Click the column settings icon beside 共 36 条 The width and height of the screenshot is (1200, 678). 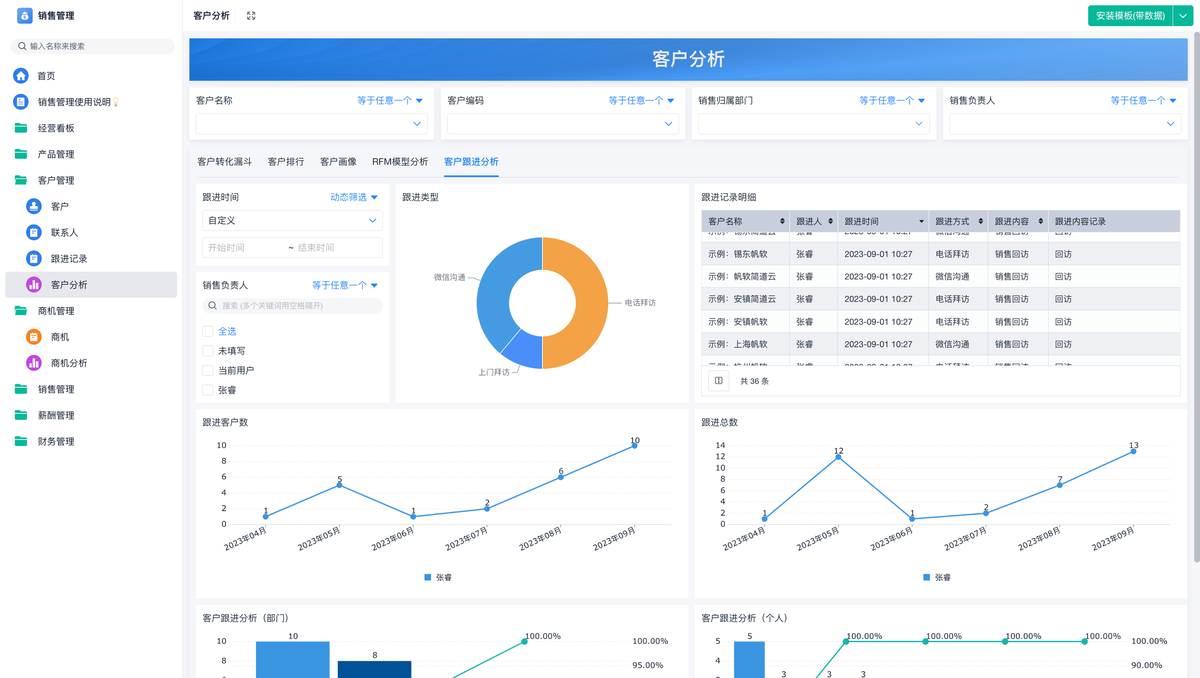click(718, 381)
